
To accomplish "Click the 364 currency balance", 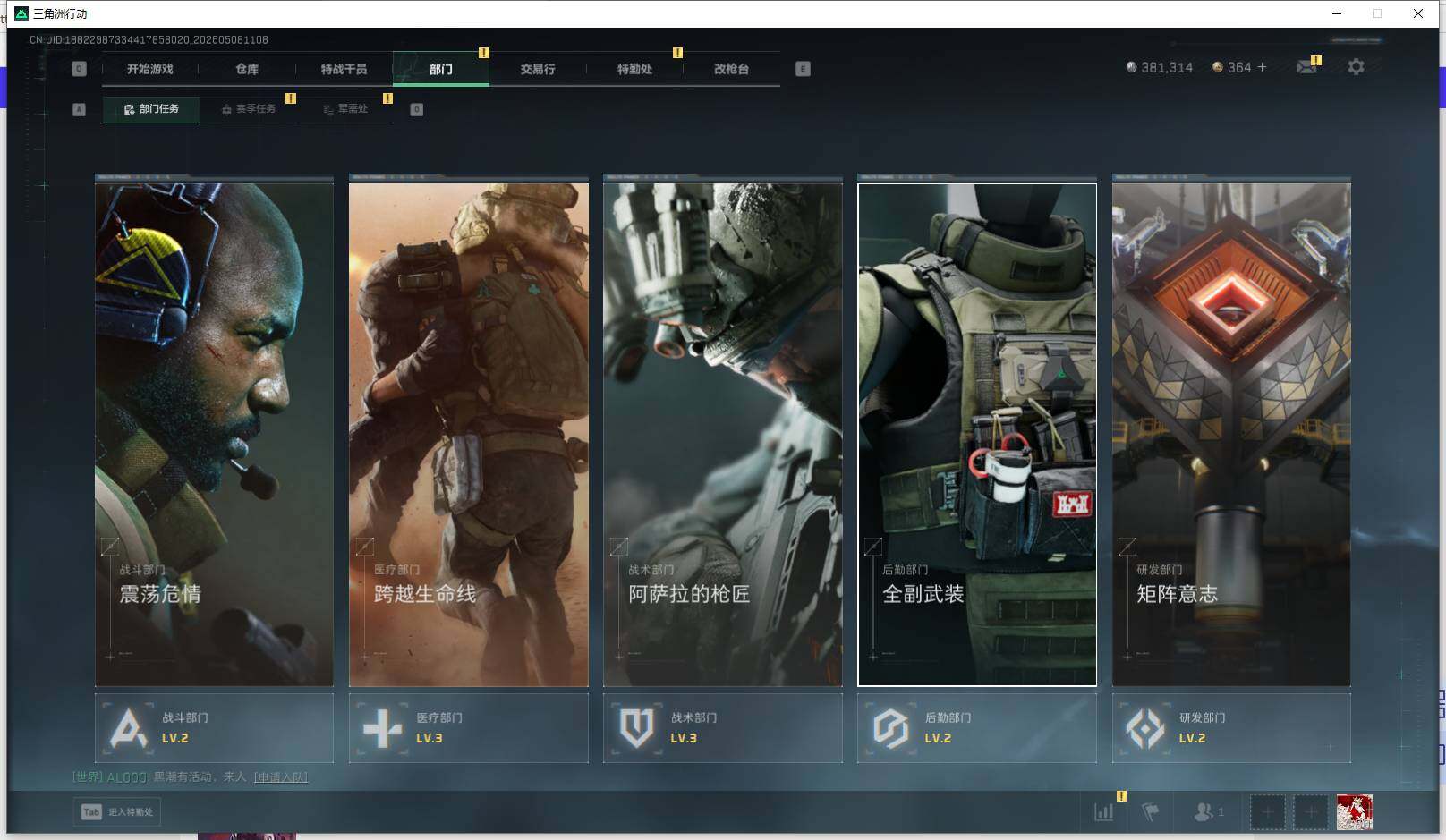I will click(1231, 67).
